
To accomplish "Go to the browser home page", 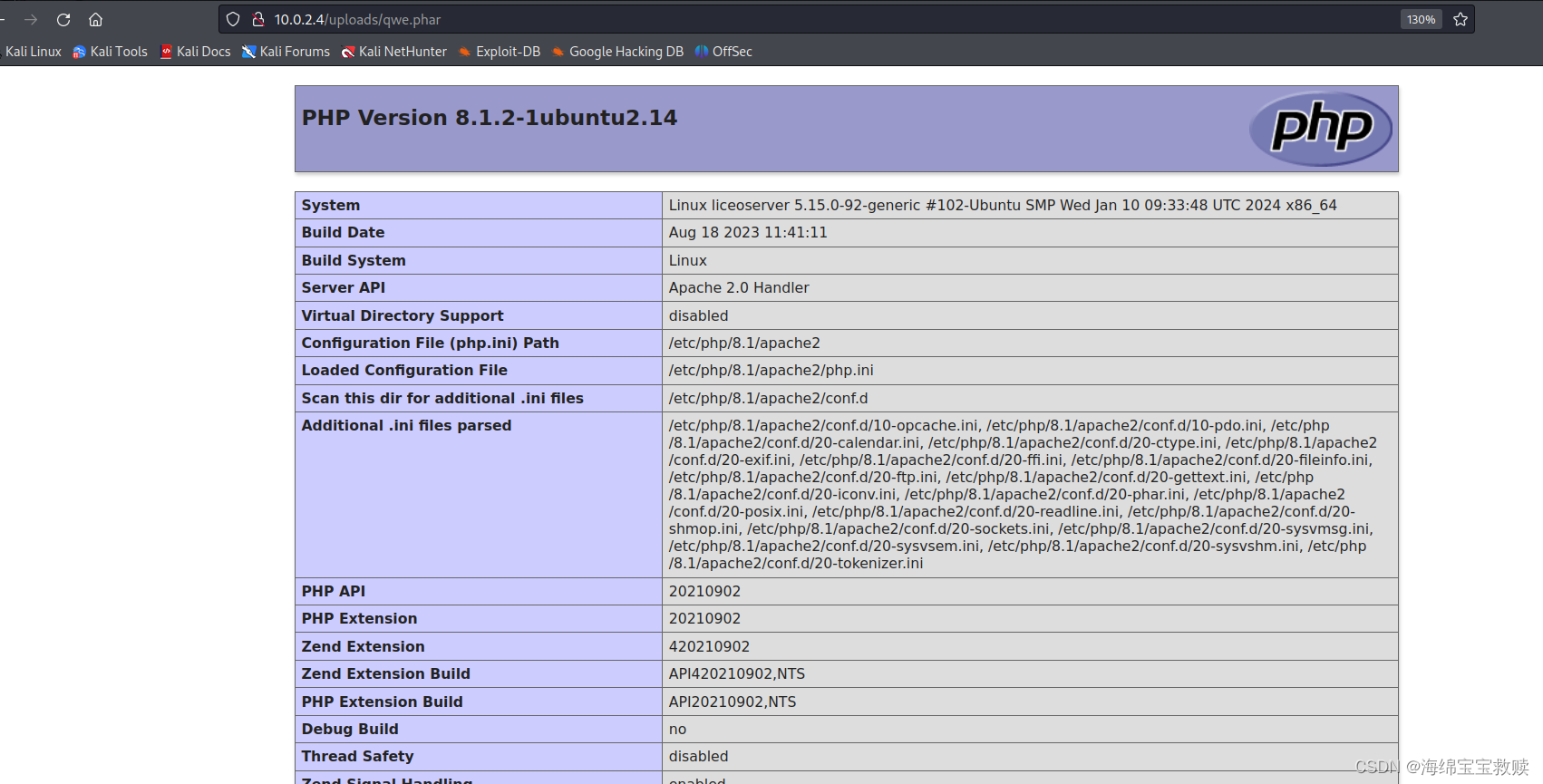I will [x=95, y=19].
